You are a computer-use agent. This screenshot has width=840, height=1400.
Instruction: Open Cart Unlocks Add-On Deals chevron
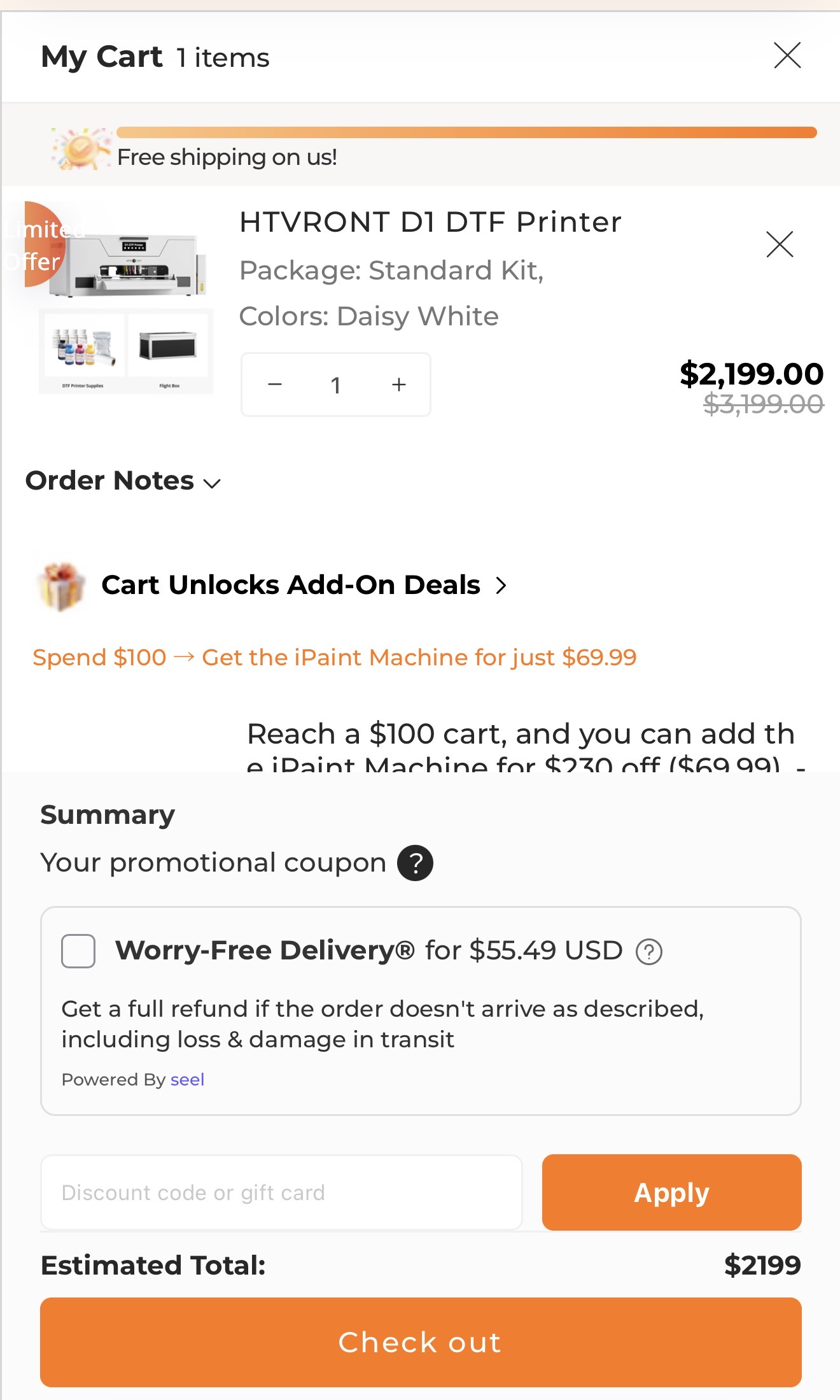[501, 585]
